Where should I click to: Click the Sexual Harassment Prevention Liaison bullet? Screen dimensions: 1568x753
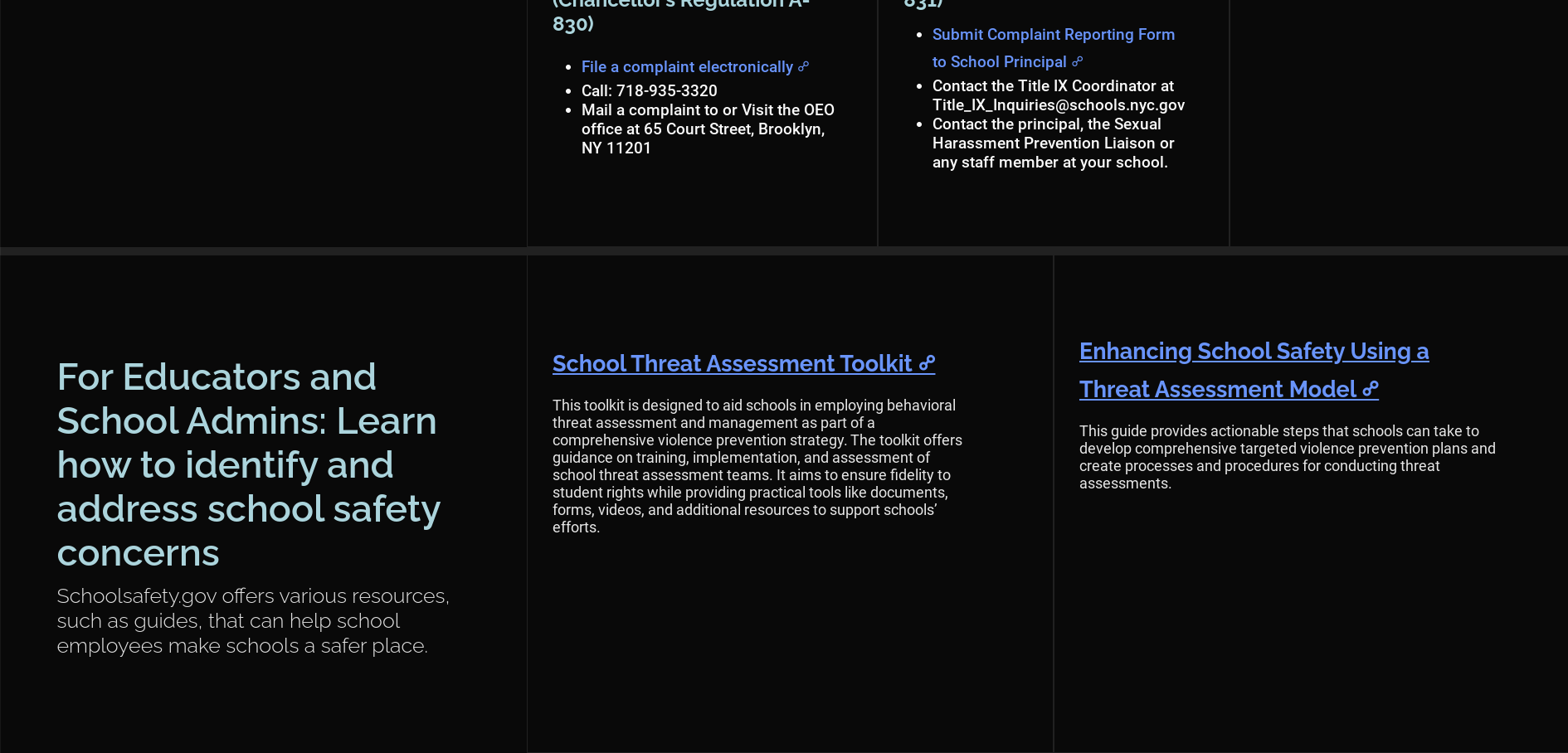tap(1054, 143)
